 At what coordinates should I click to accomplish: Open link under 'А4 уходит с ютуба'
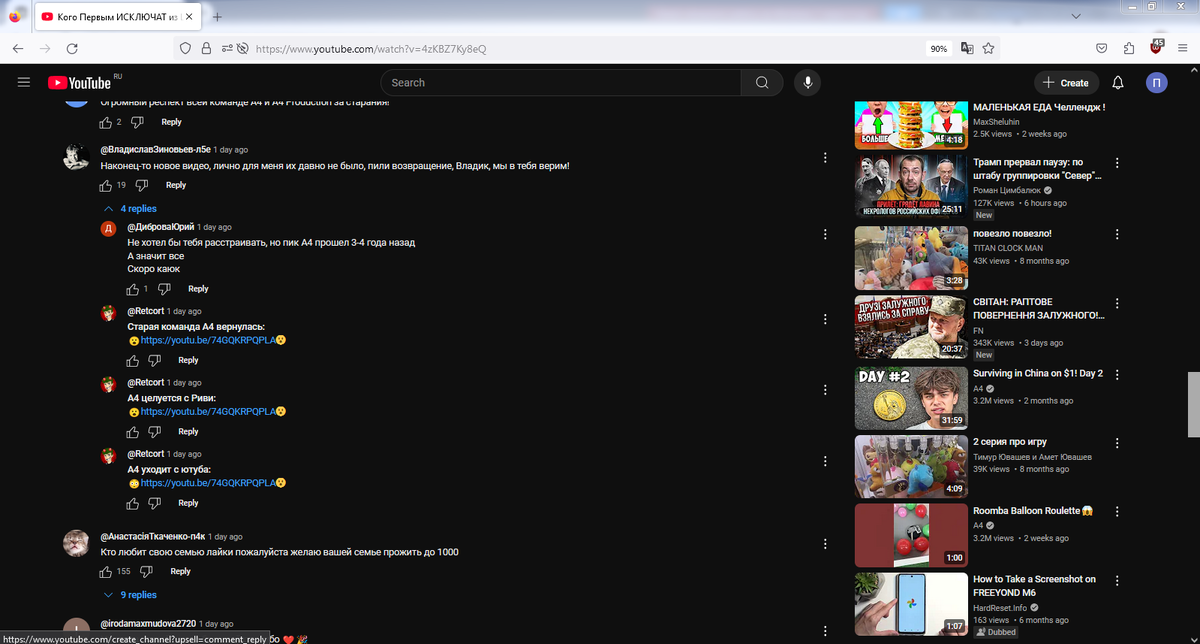pos(208,483)
